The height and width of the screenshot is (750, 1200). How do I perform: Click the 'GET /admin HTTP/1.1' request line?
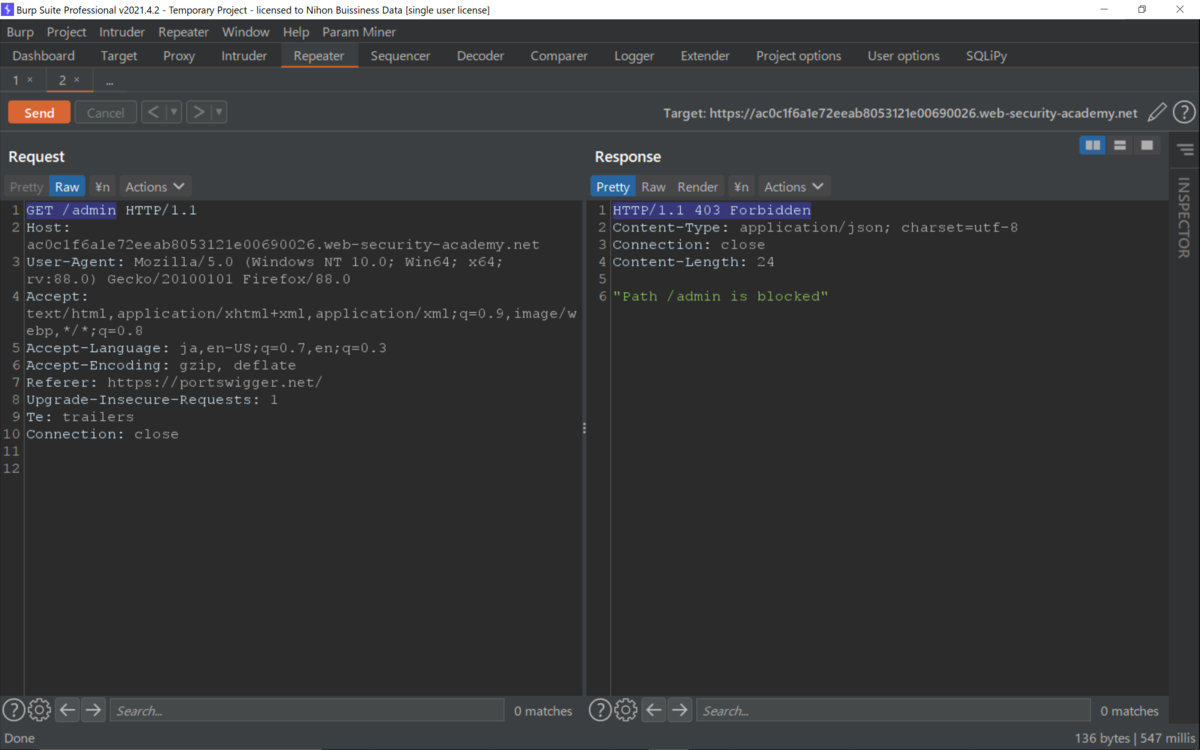coord(111,210)
